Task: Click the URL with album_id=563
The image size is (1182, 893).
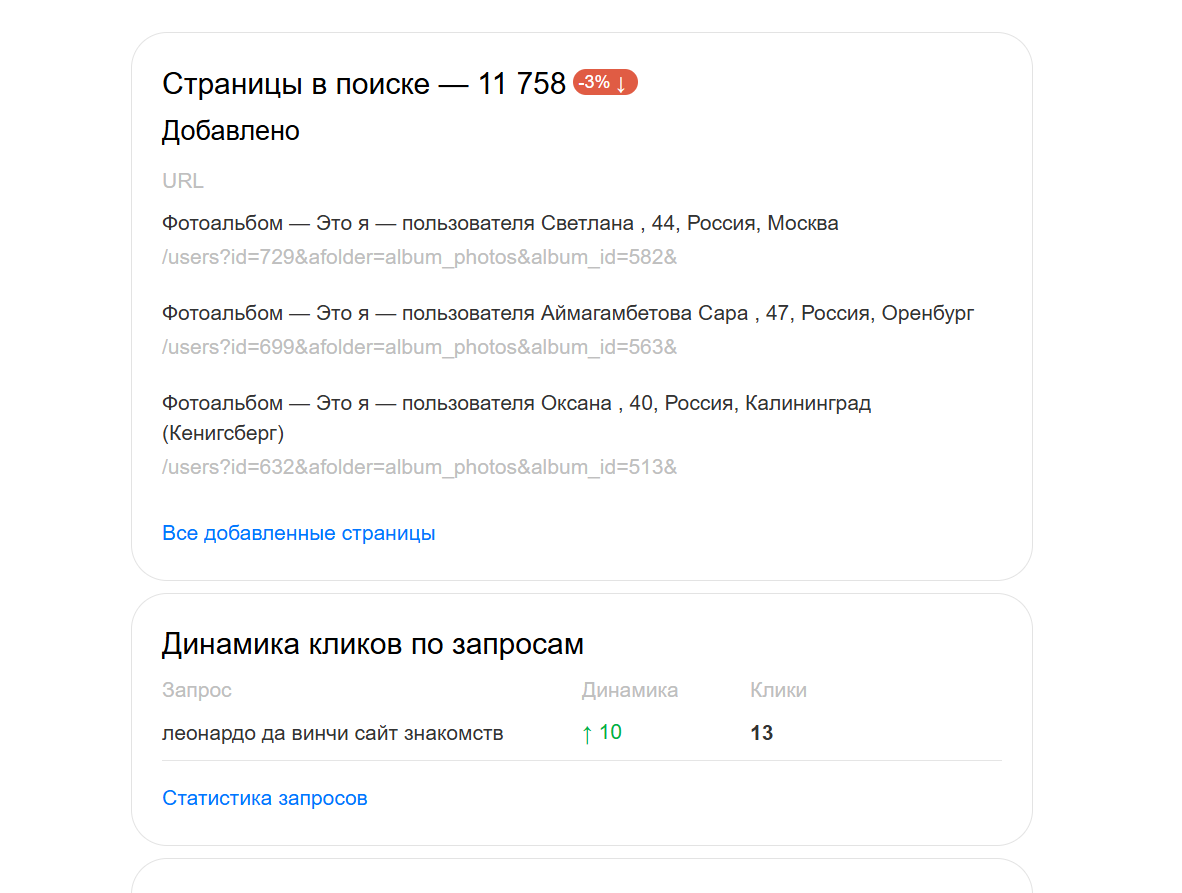Action: click(419, 347)
